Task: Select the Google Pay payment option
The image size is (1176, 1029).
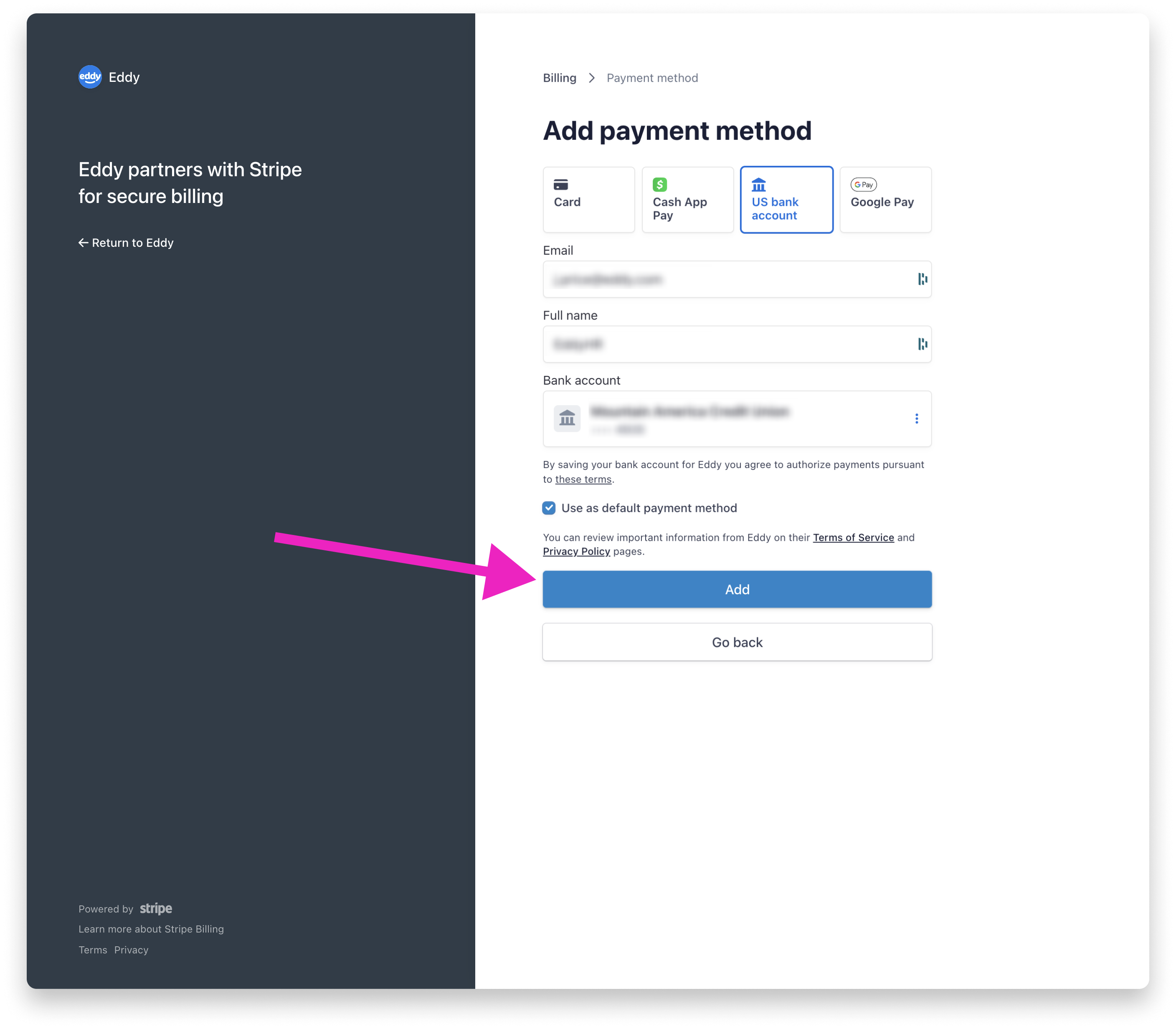Action: pyautogui.click(x=885, y=200)
